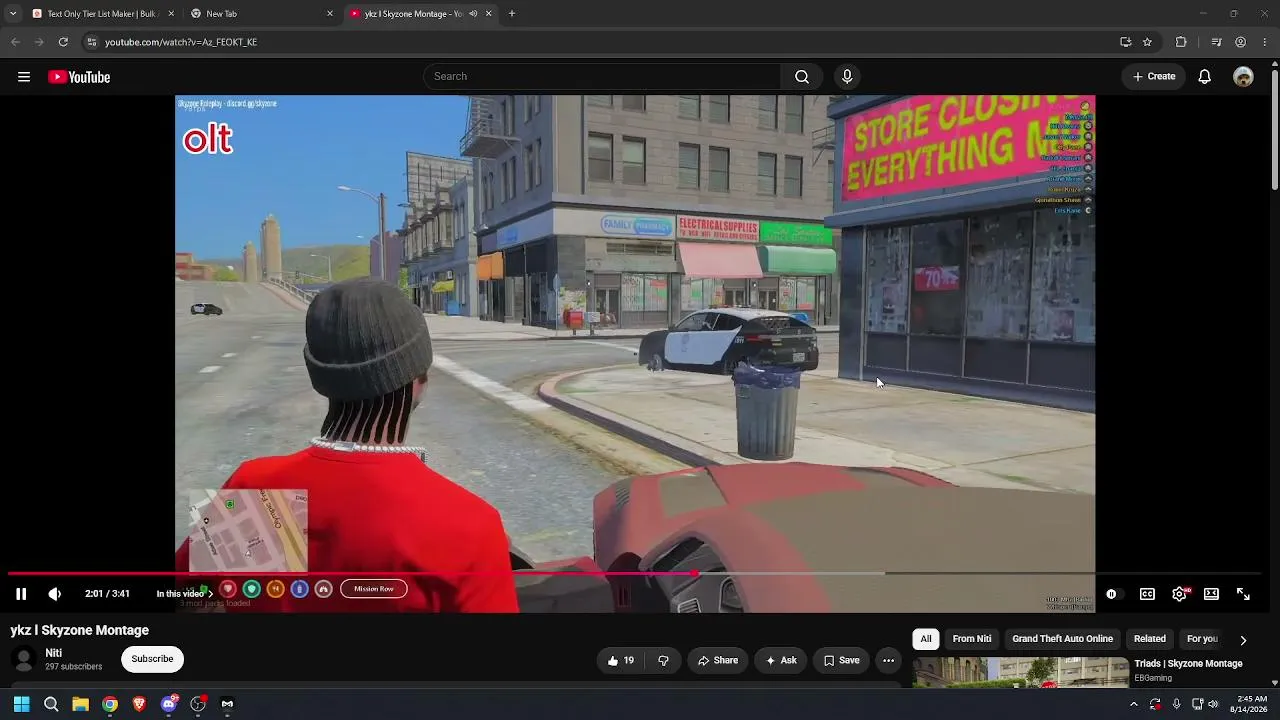Open system volume from the tray speaker
This screenshot has height=720, width=1280.
pyautogui.click(x=1213, y=704)
